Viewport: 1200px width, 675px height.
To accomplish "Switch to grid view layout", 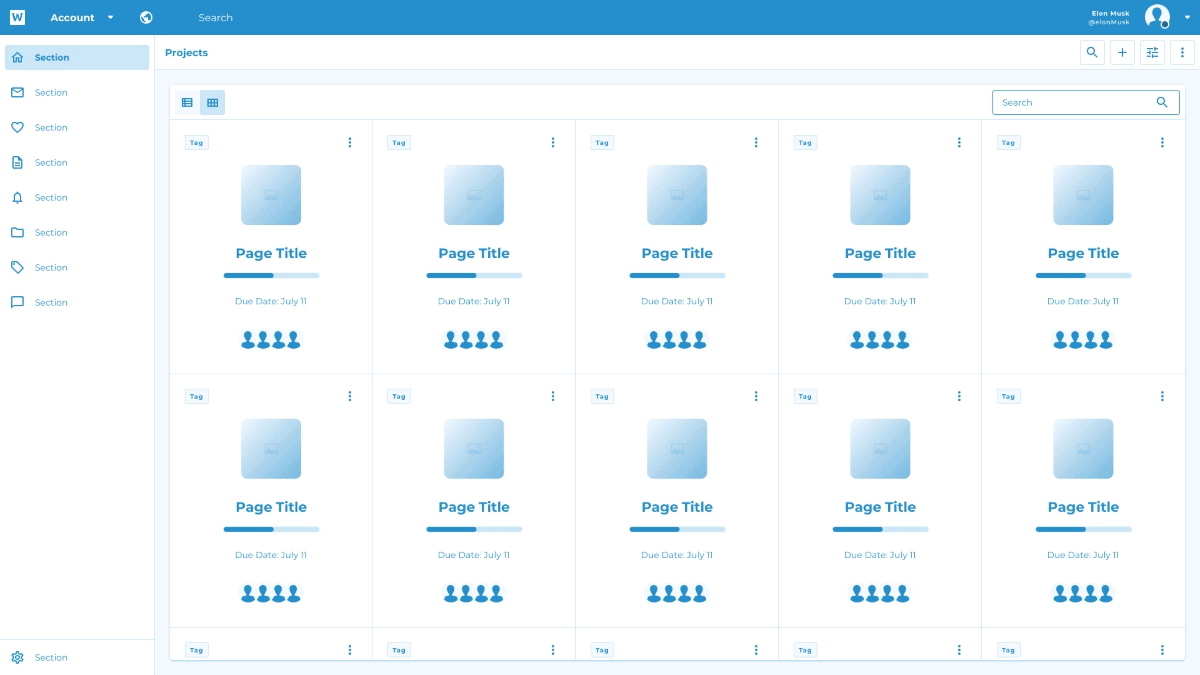I will 212,102.
